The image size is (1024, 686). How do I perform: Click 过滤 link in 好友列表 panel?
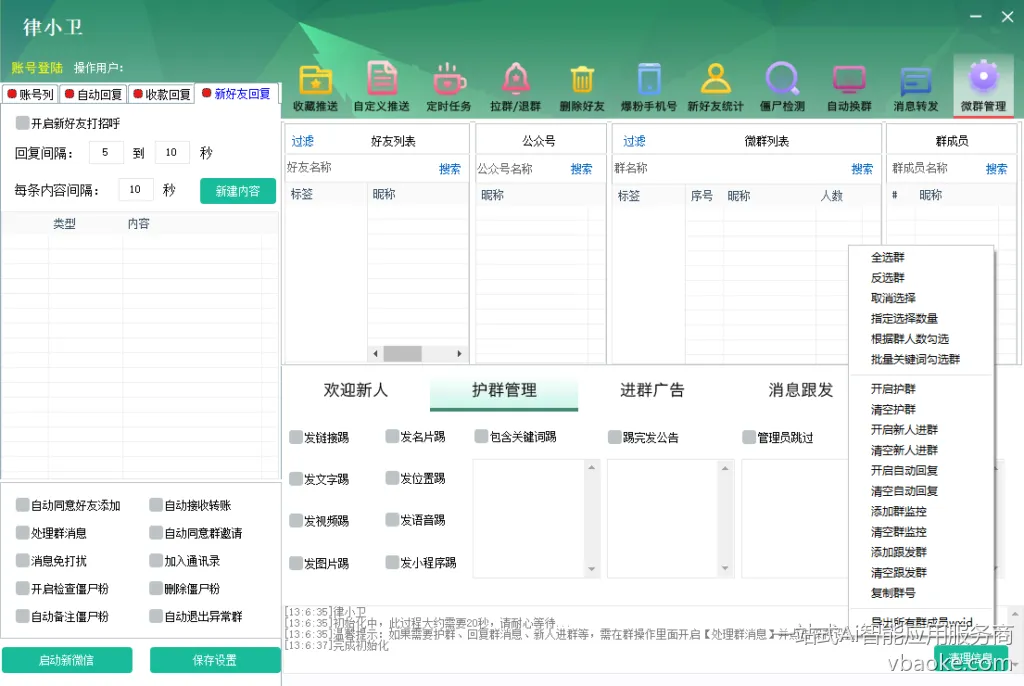(x=302, y=141)
